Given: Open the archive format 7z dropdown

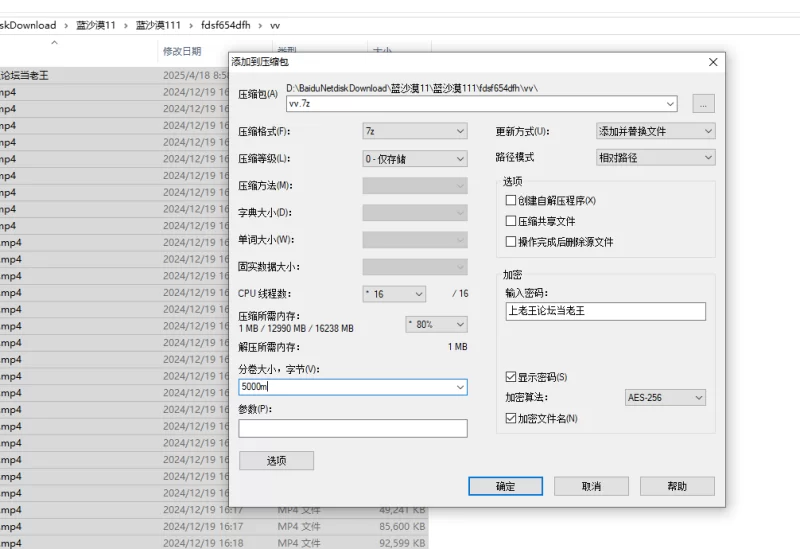Looking at the screenshot, I should [415, 131].
